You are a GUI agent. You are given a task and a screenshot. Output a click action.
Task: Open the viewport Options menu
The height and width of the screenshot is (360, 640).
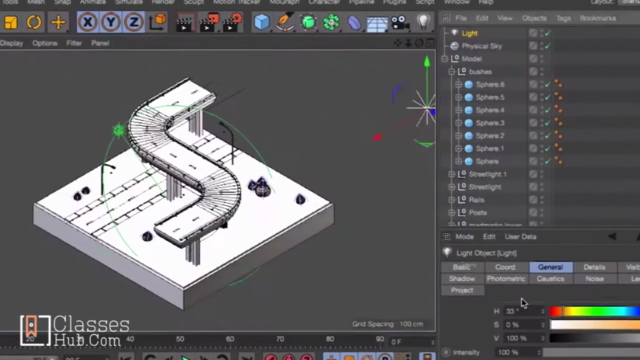pos(45,43)
